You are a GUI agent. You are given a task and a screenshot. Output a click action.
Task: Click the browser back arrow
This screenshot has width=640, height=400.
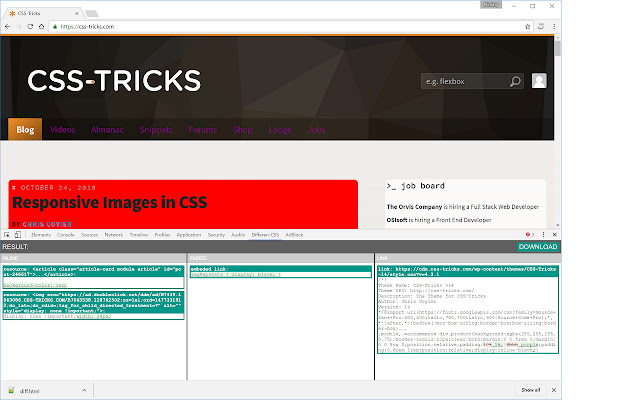7,27
